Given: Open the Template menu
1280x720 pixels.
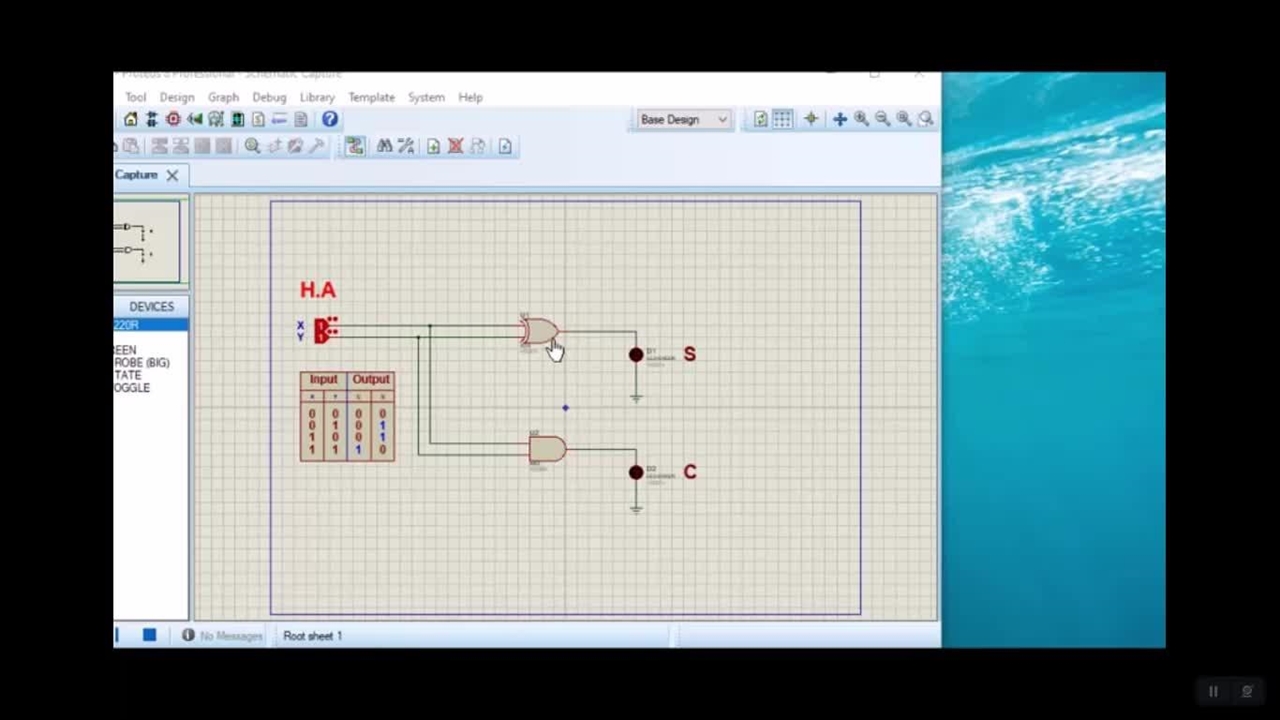Looking at the screenshot, I should coord(371,97).
